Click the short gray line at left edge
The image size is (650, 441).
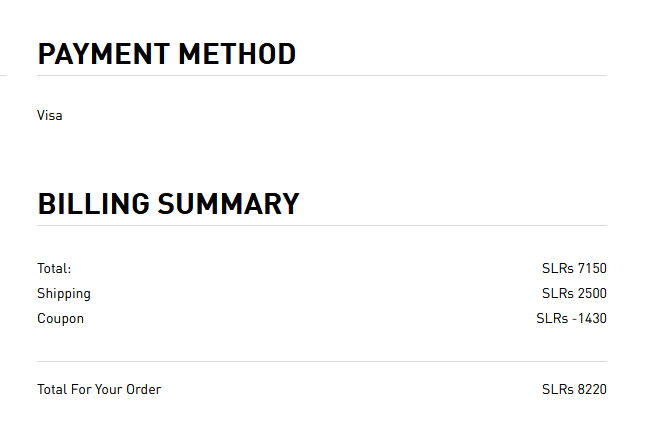coord(3,75)
